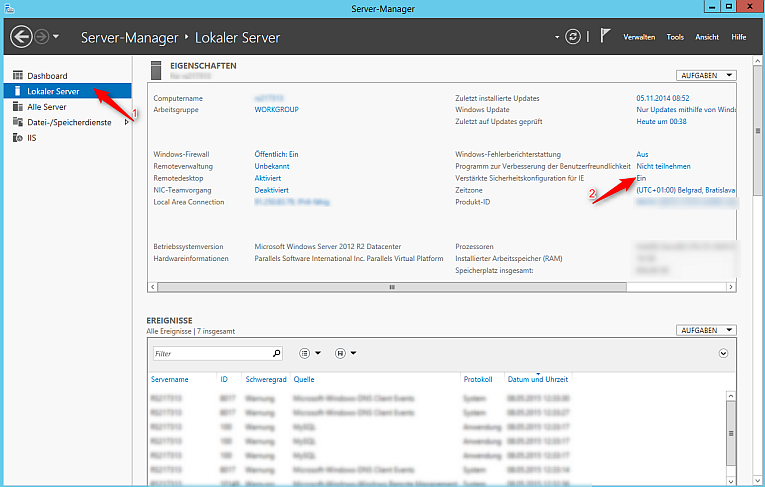Sort events by Servername column
765x487 pixels.
[x=170, y=379]
